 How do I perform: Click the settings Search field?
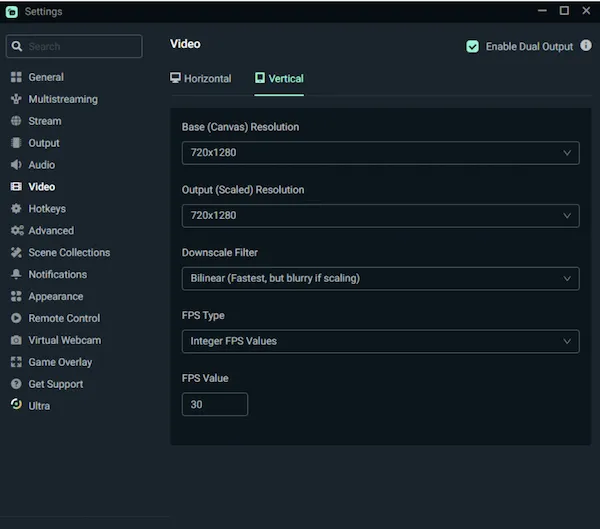click(x=74, y=46)
